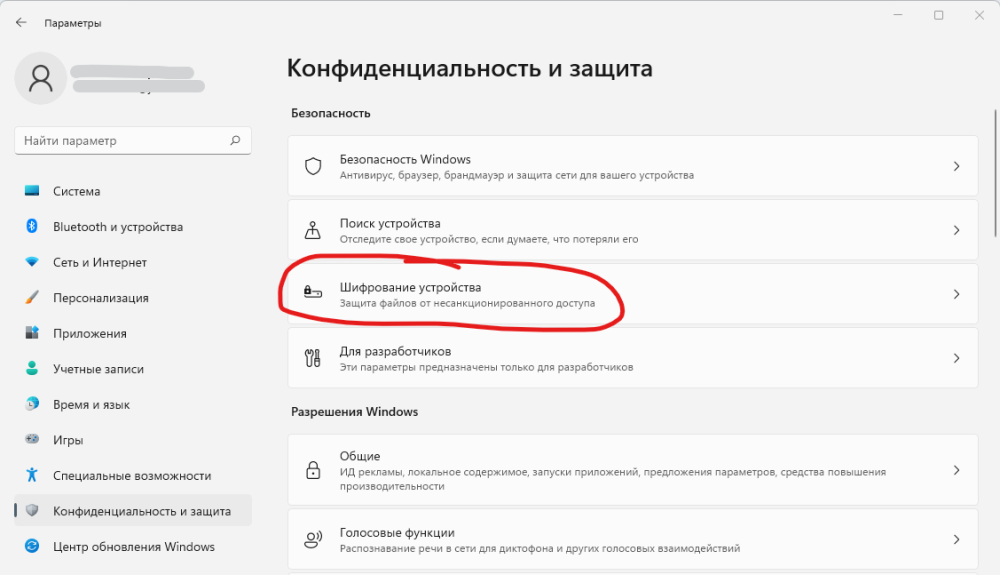The width and height of the screenshot is (1000, 575).
Task: Click the Шифрование устройства lock-drive icon
Action: coord(312,293)
